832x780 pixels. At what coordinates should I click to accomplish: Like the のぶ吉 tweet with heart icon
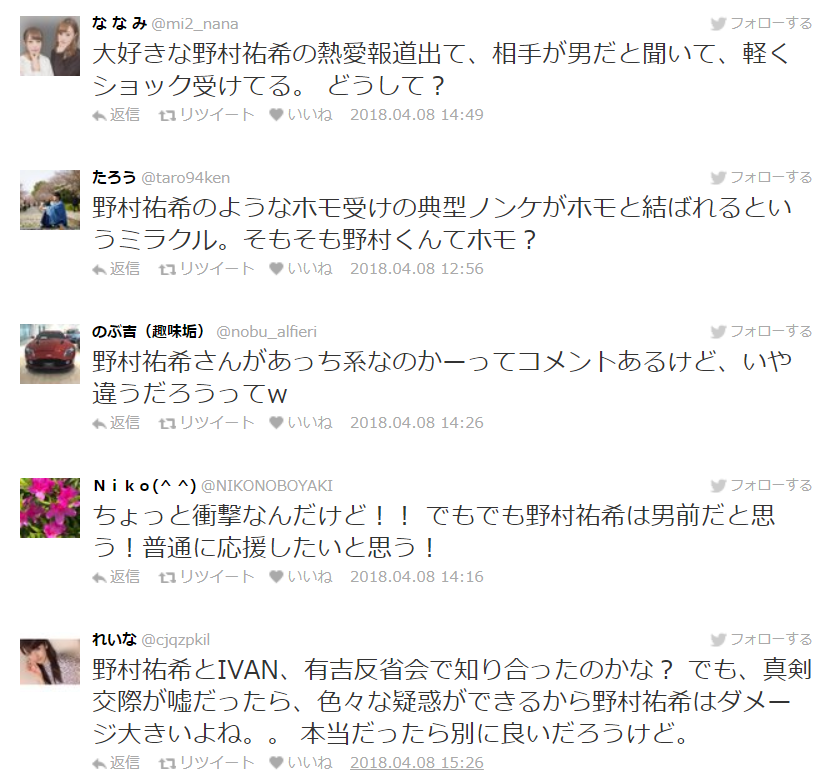pyautogui.click(x=301, y=422)
